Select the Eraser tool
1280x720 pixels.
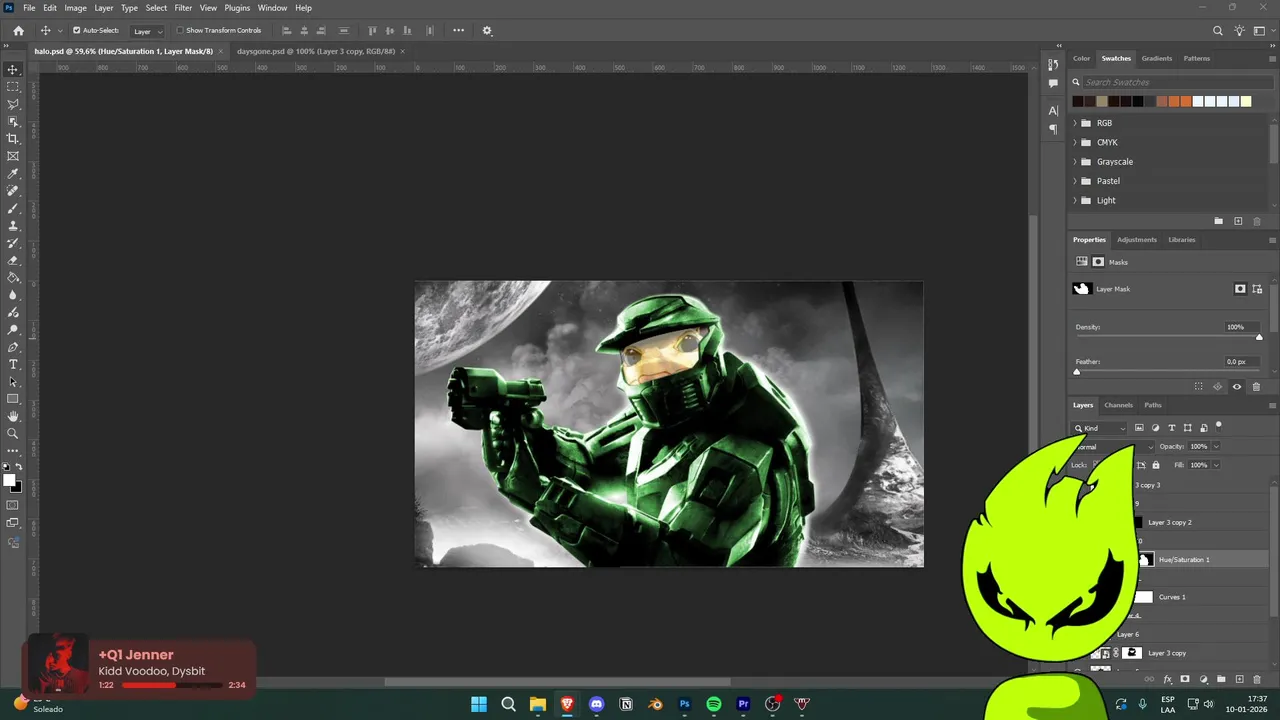13,260
